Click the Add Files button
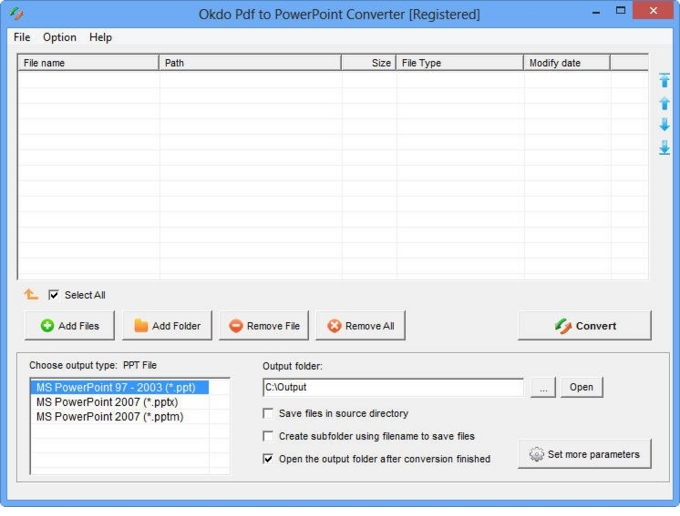 [x=70, y=325]
